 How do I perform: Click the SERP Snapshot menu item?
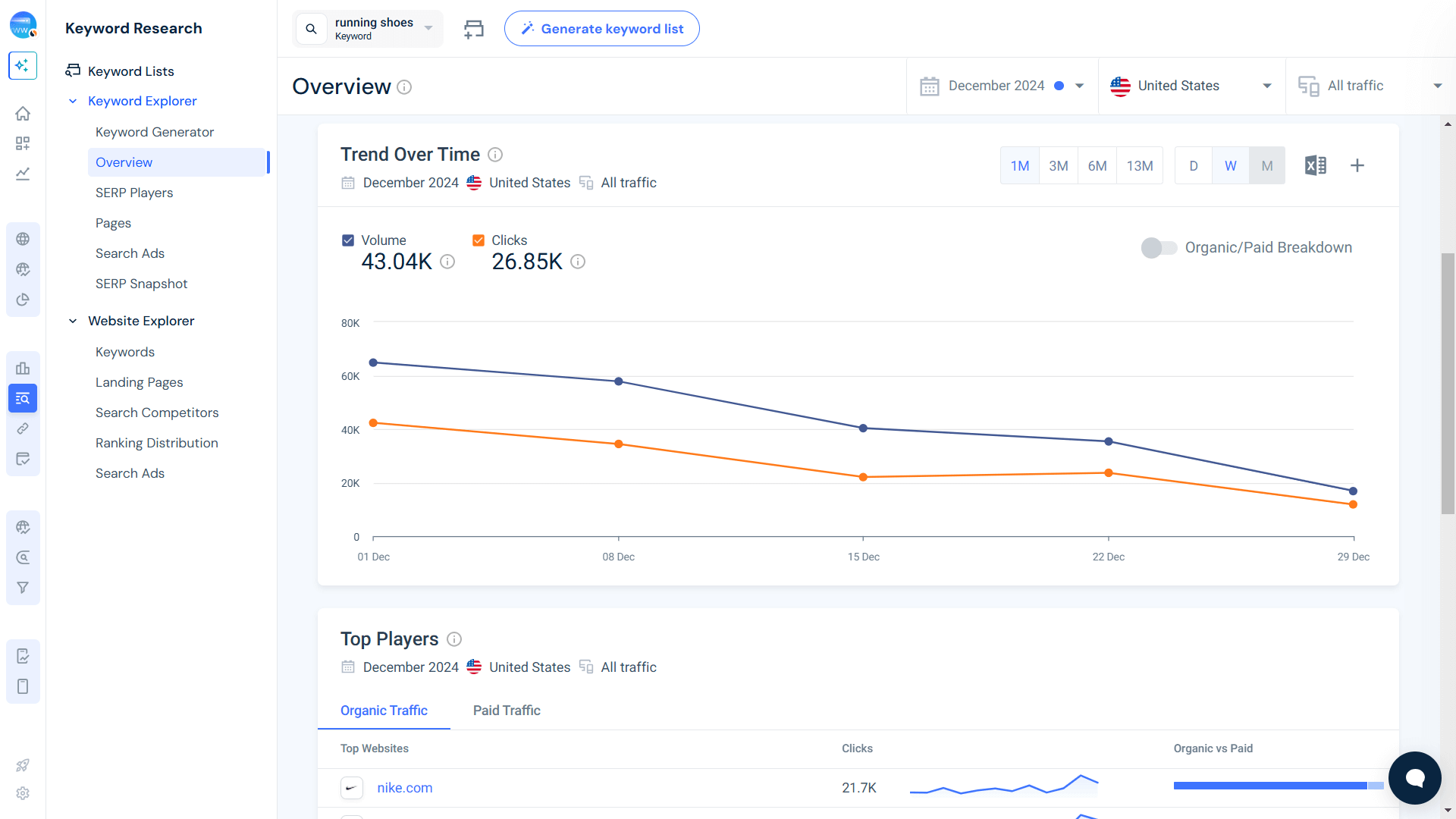tap(141, 283)
